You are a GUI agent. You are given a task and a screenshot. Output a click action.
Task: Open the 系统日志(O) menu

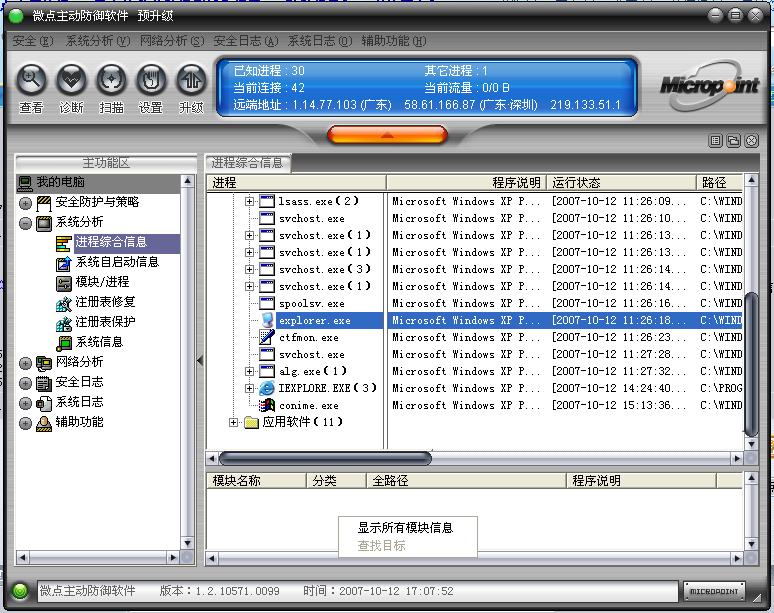(320, 41)
